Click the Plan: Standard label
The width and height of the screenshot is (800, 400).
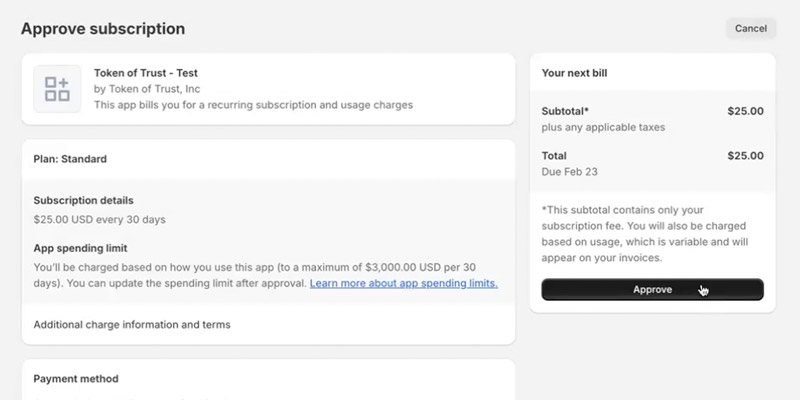click(x=70, y=159)
